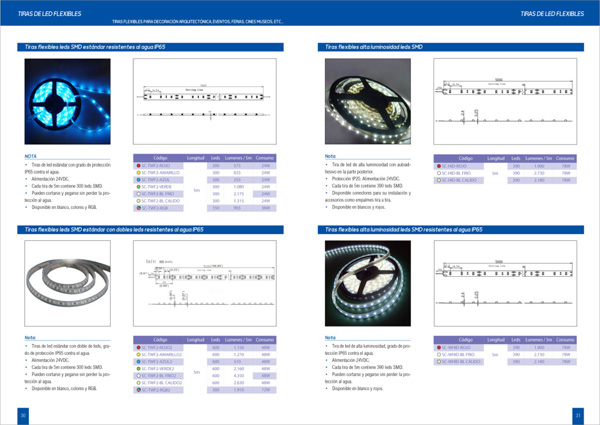Click the green dot beside SC-TWF2-VERDE2
The height and width of the screenshot is (425, 600).
139,368
